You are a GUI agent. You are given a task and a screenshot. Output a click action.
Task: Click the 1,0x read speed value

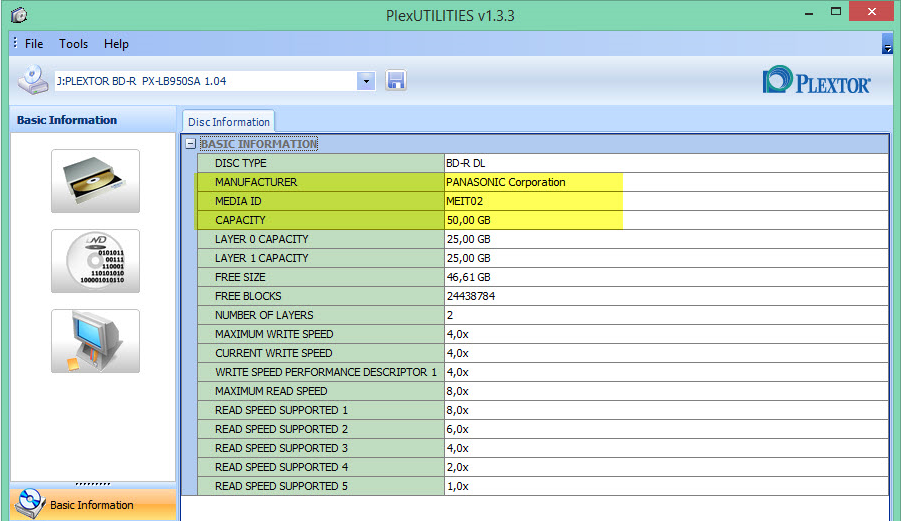point(457,485)
